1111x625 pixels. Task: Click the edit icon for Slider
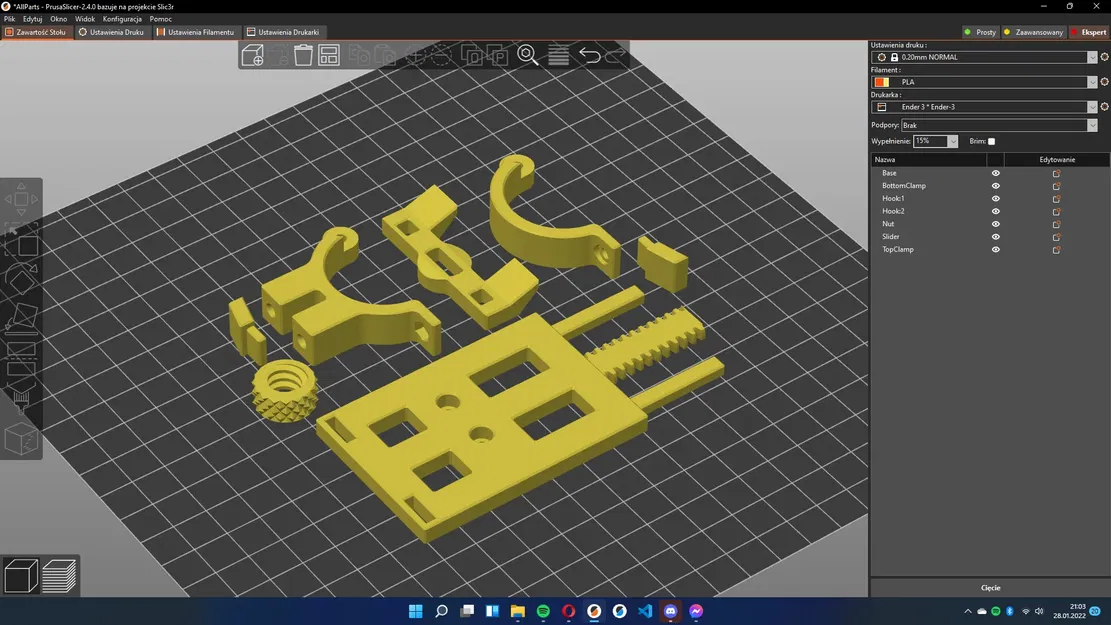pyautogui.click(x=1056, y=237)
